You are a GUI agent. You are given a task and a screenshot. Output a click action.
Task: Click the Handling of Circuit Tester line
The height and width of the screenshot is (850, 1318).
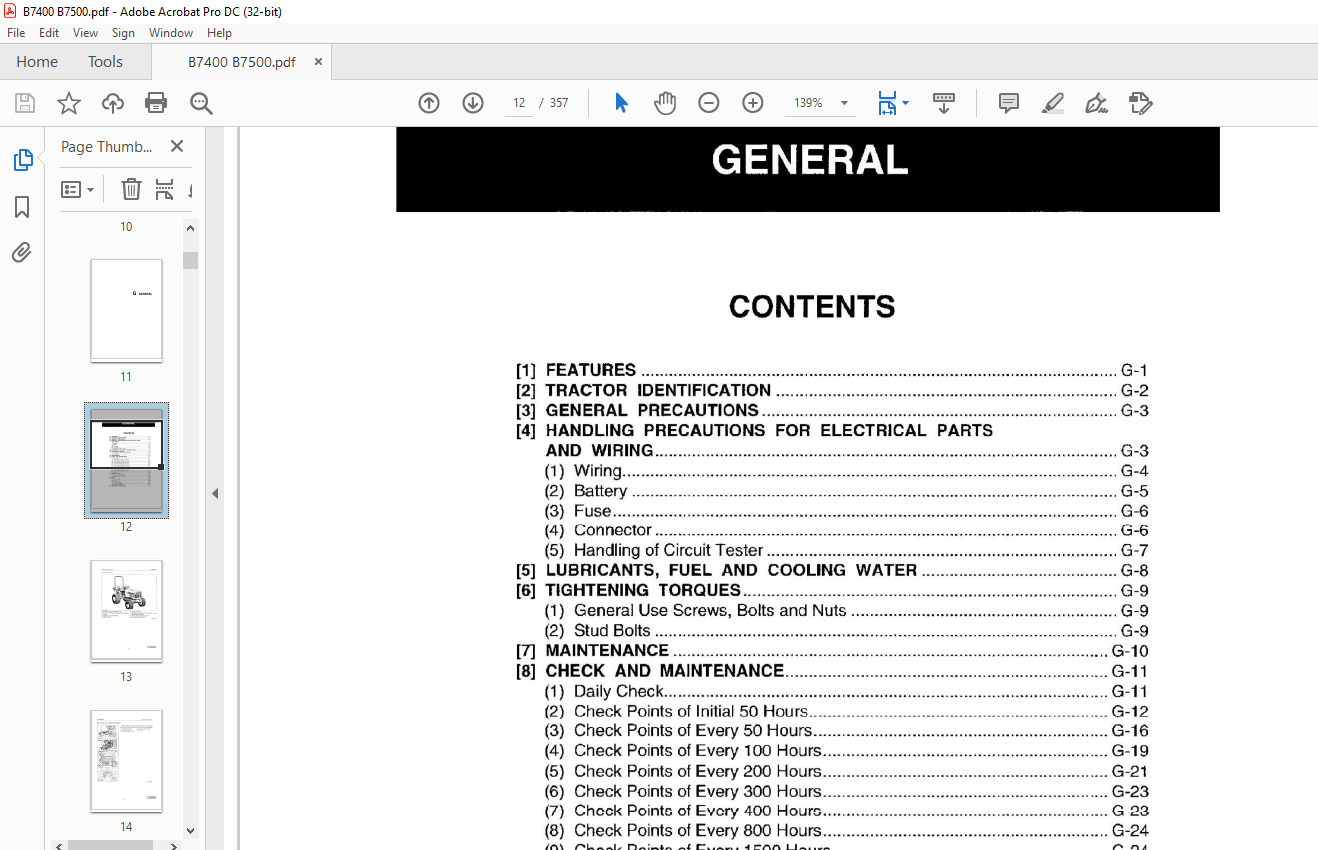pos(846,550)
